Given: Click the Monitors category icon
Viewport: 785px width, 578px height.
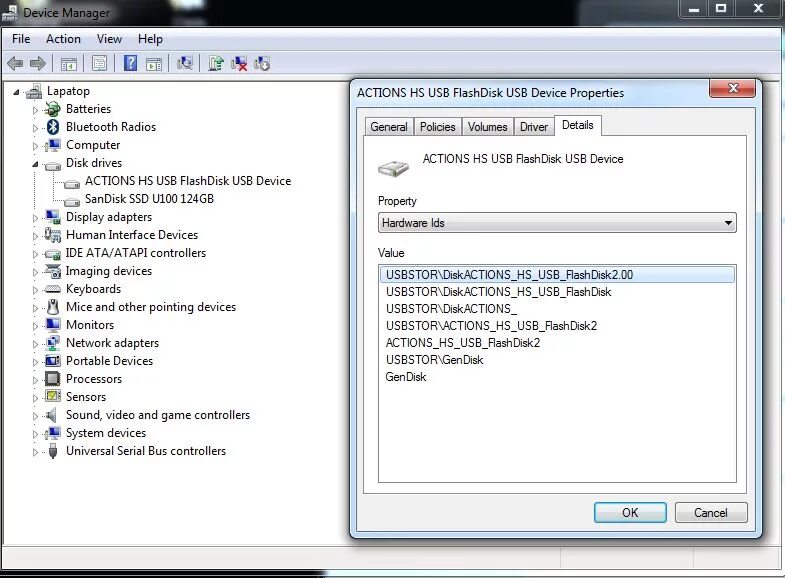Looking at the screenshot, I should tap(53, 325).
